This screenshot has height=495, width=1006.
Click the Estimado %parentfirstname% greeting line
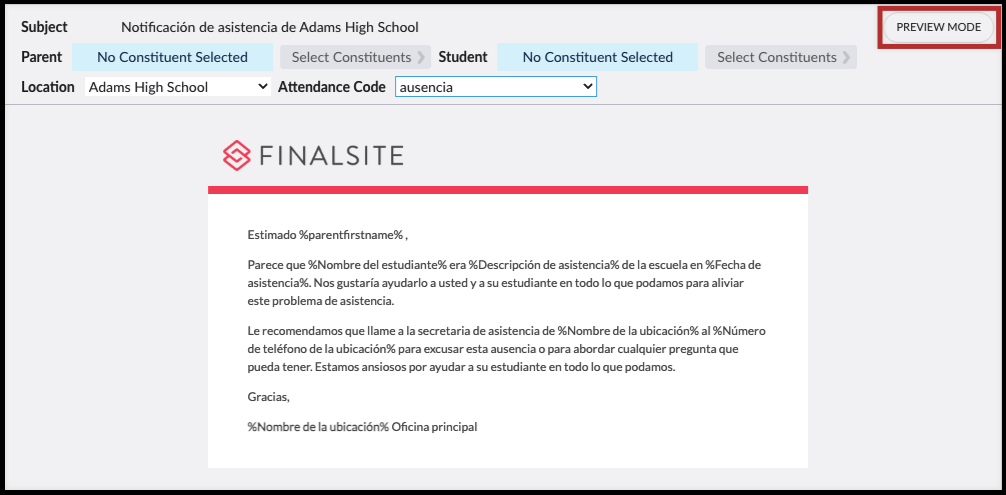click(327, 235)
